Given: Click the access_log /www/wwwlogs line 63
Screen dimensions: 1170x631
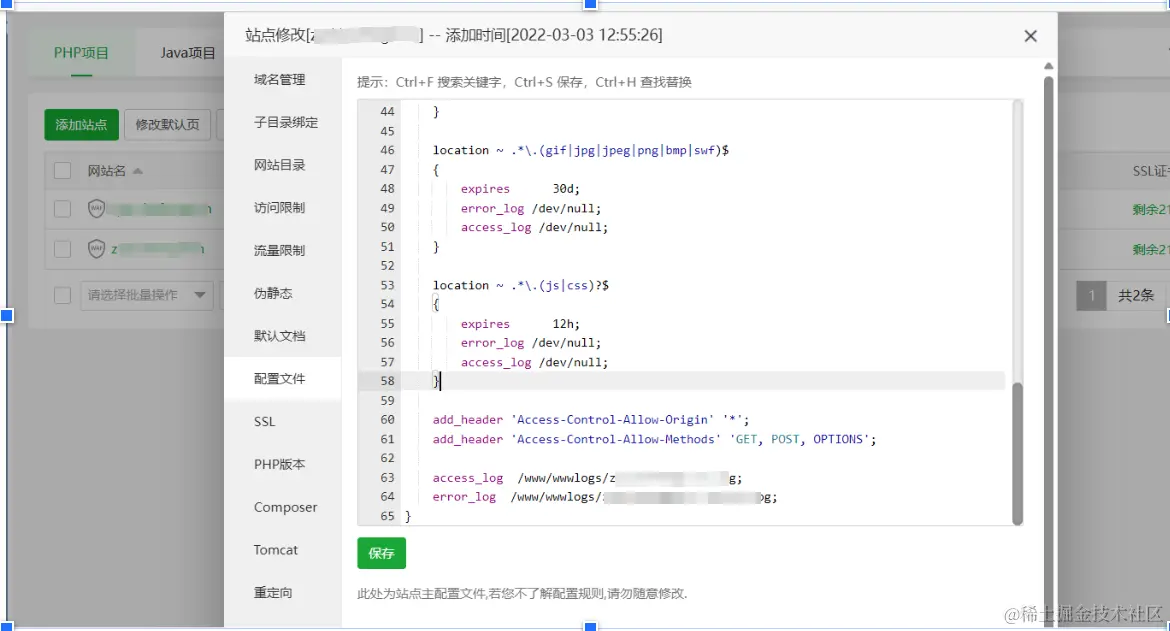Looking at the screenshot, I should tap(587, 478).
